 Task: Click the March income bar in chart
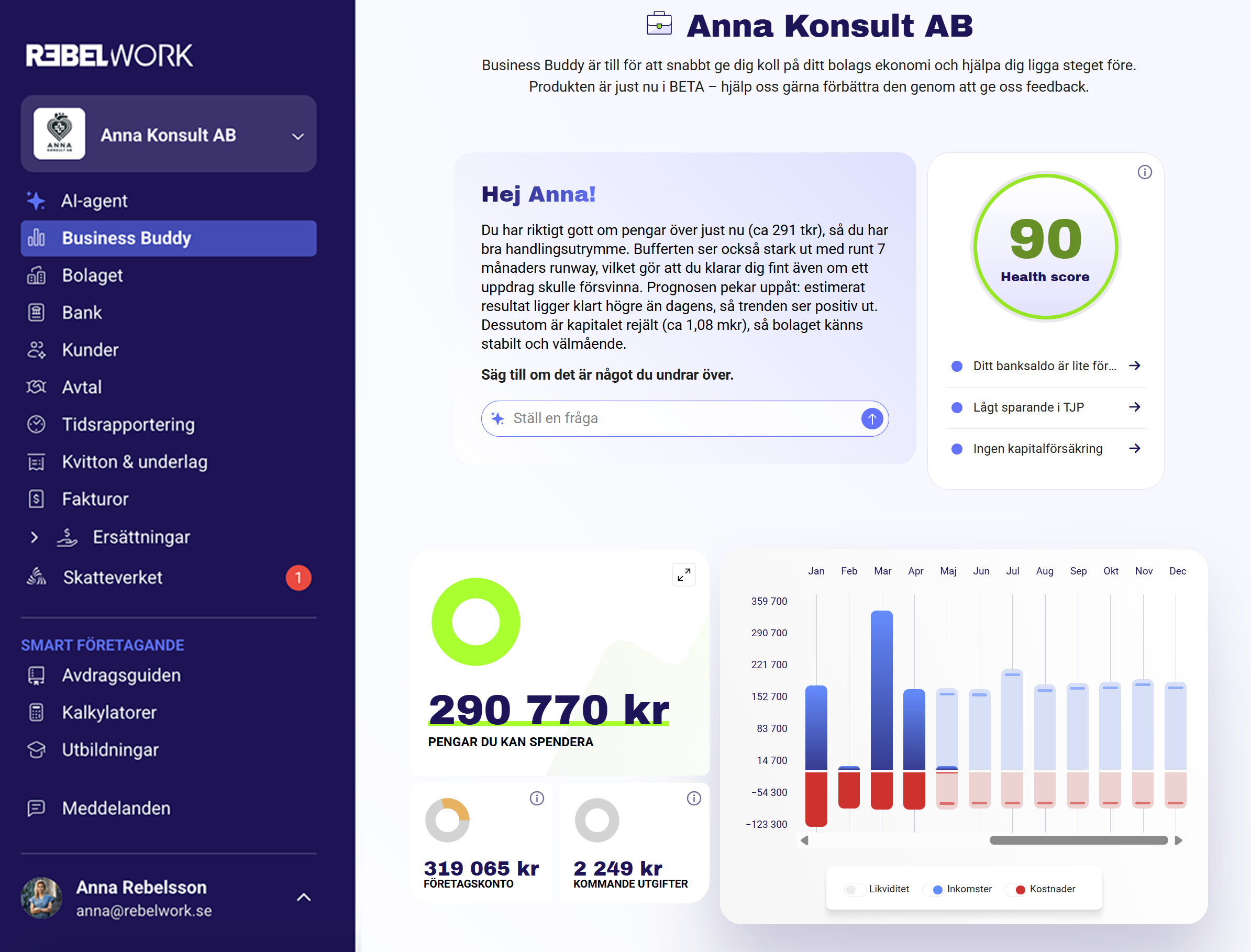[x=882, y=690]
